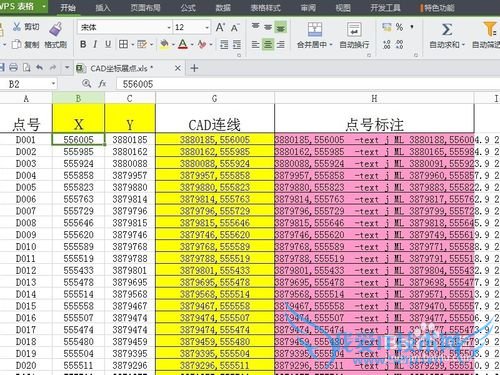Click the print icon in quick access bar
Screen dimensions: 500x375
click(x=13, y=68)
